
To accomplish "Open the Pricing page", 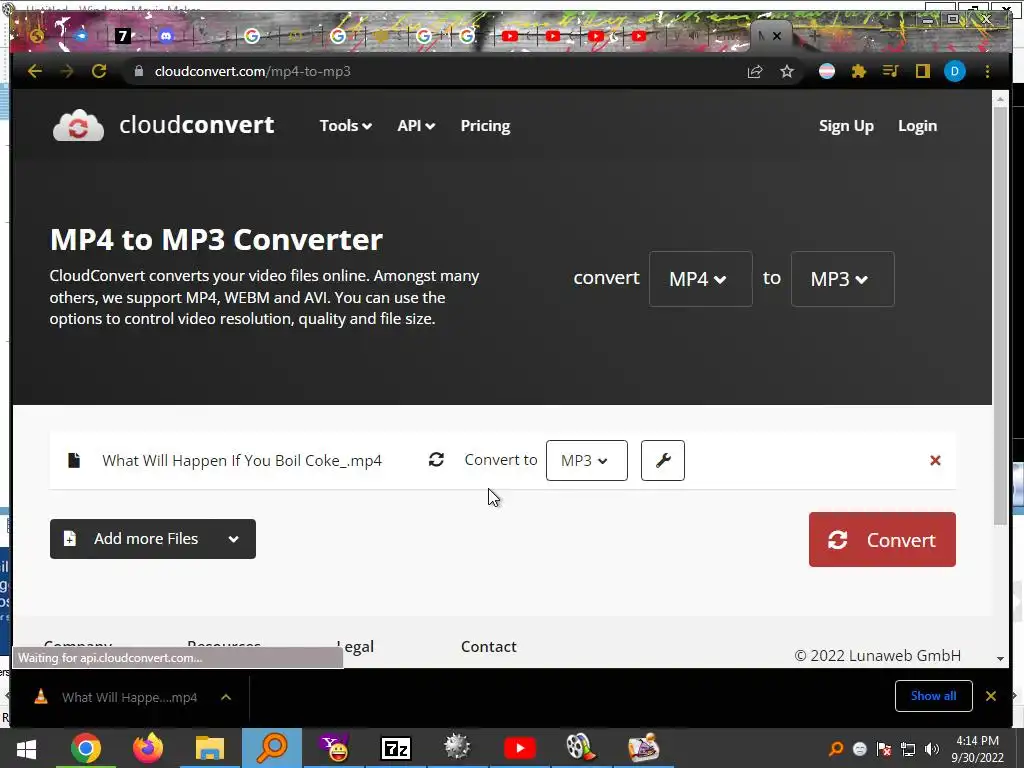I will [x=485, y=125].
